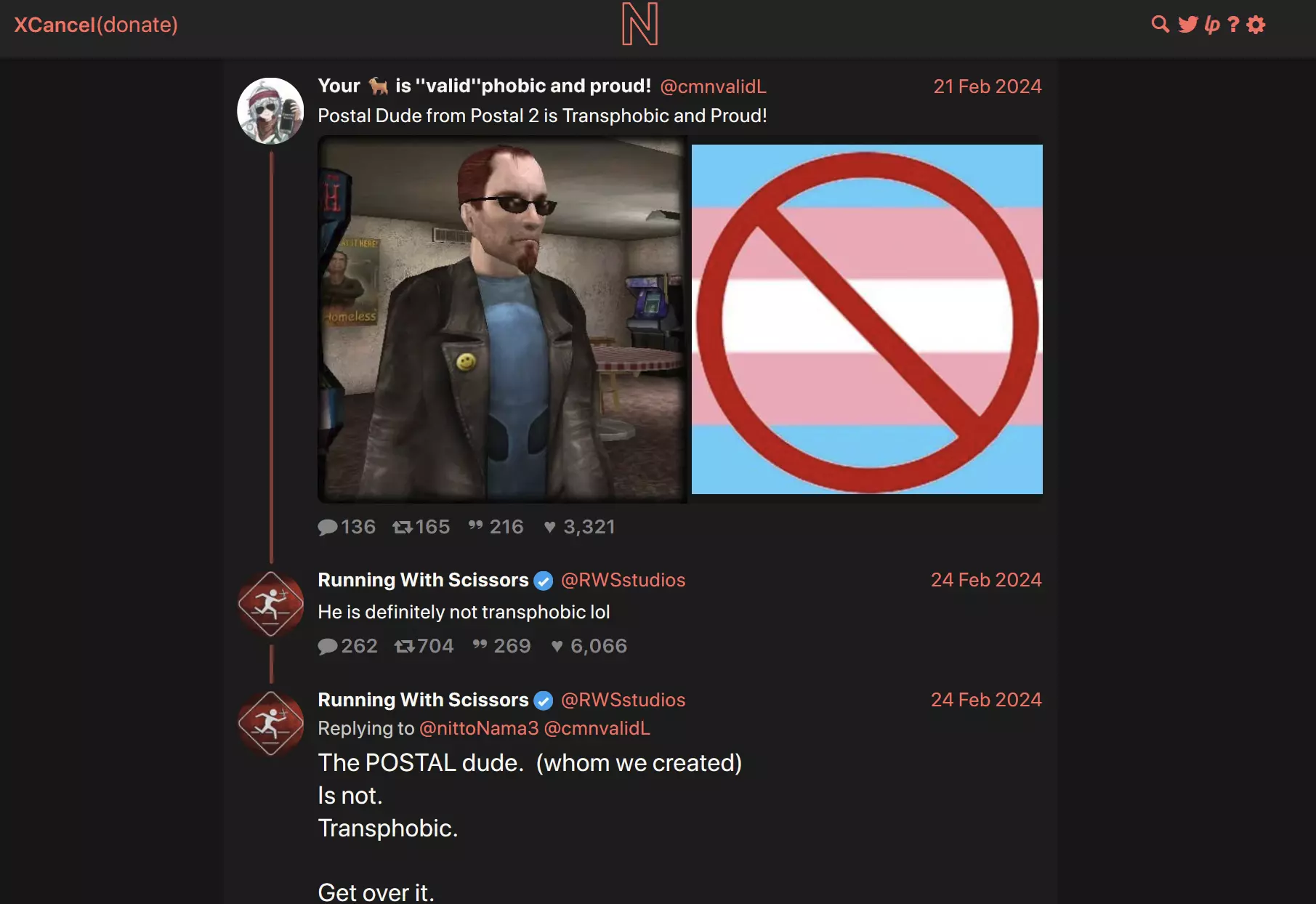
Task: Click the Twitter bird icon in header
Action: pos(1188,25)
